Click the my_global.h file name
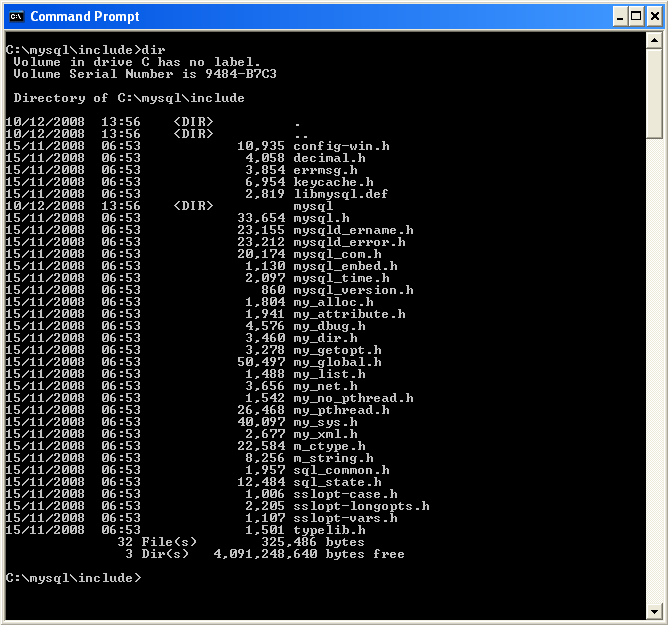Image resolution: width=668 pixels, height=625 pixels. (337, 362)
